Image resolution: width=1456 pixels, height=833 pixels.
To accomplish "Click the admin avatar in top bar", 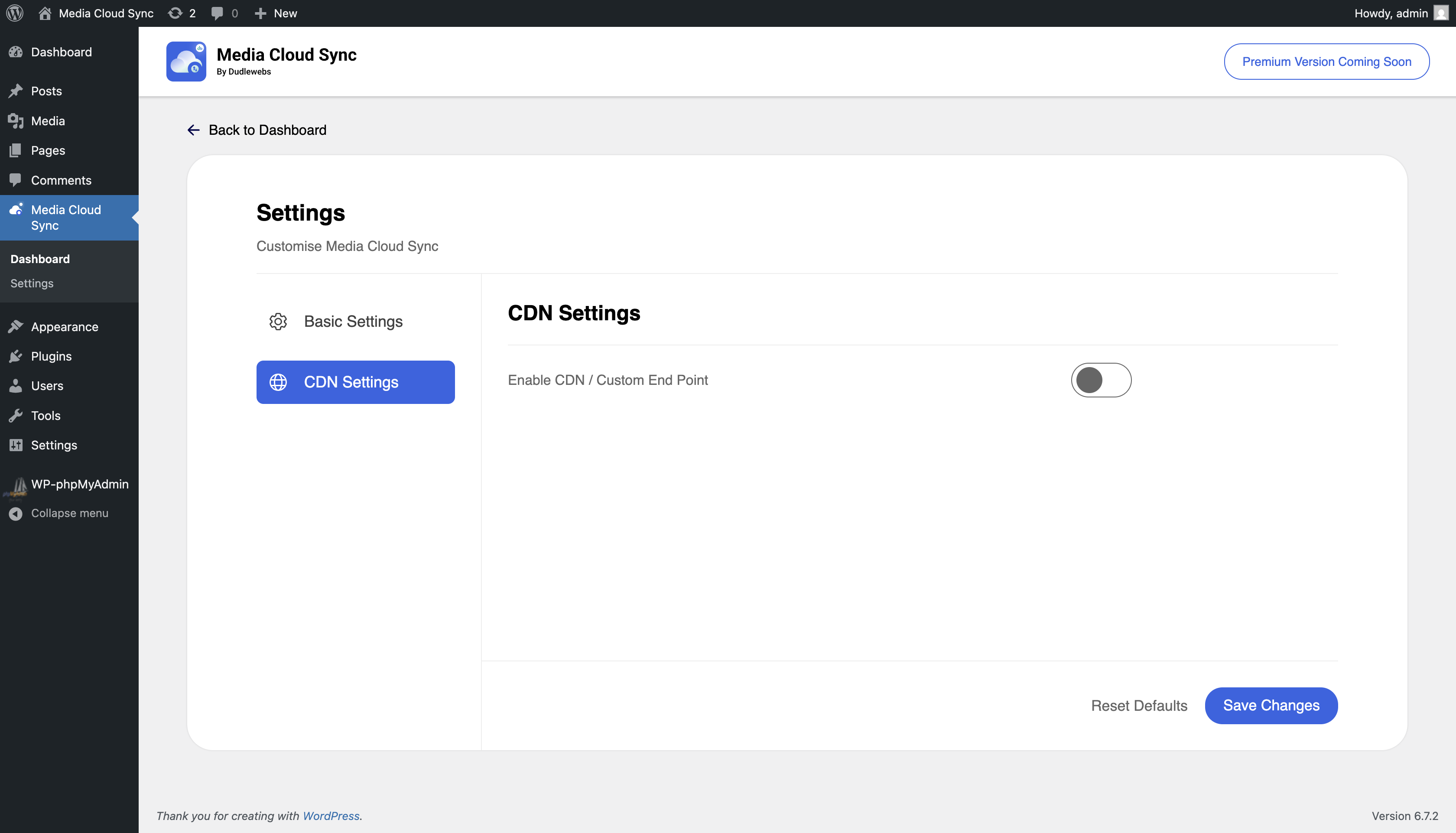I will 1441,13.
